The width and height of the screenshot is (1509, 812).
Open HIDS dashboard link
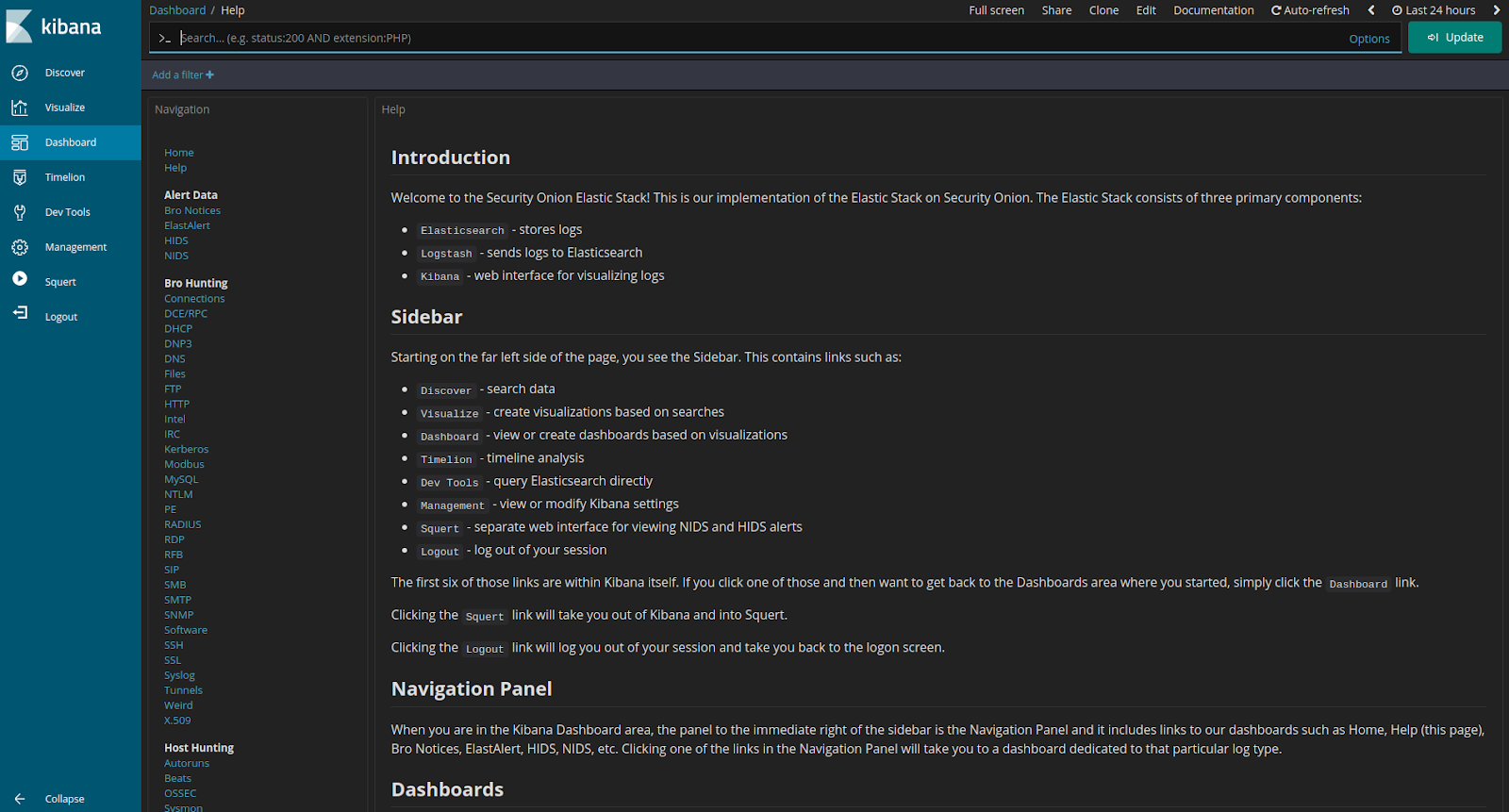(x=176, y=240)
